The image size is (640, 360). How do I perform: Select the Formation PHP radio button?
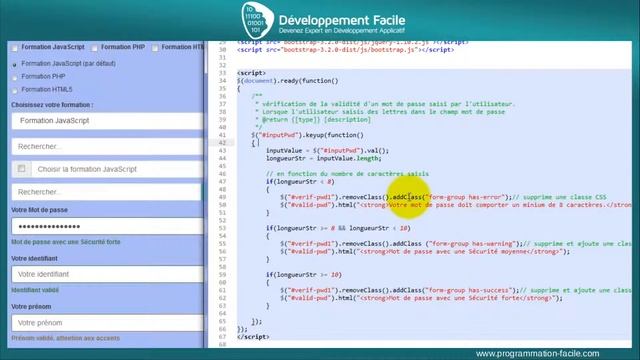(x=15, y=77)
